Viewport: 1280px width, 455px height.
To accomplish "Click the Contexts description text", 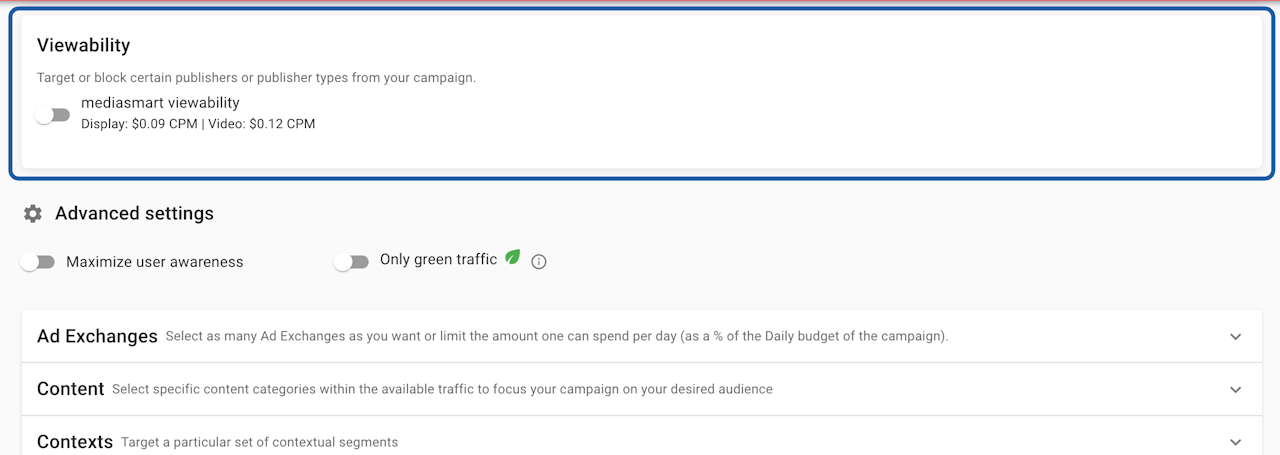I will (260, 442).
